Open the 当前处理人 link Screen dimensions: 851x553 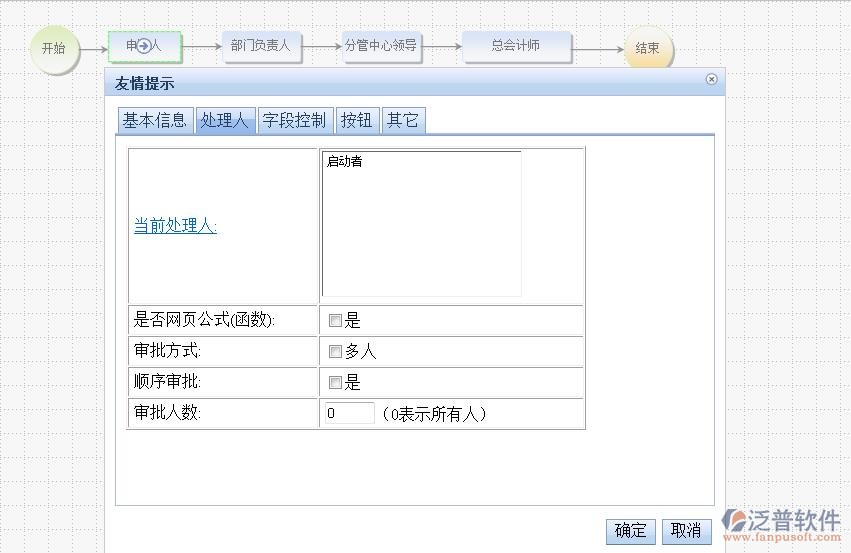pos(175,226)
